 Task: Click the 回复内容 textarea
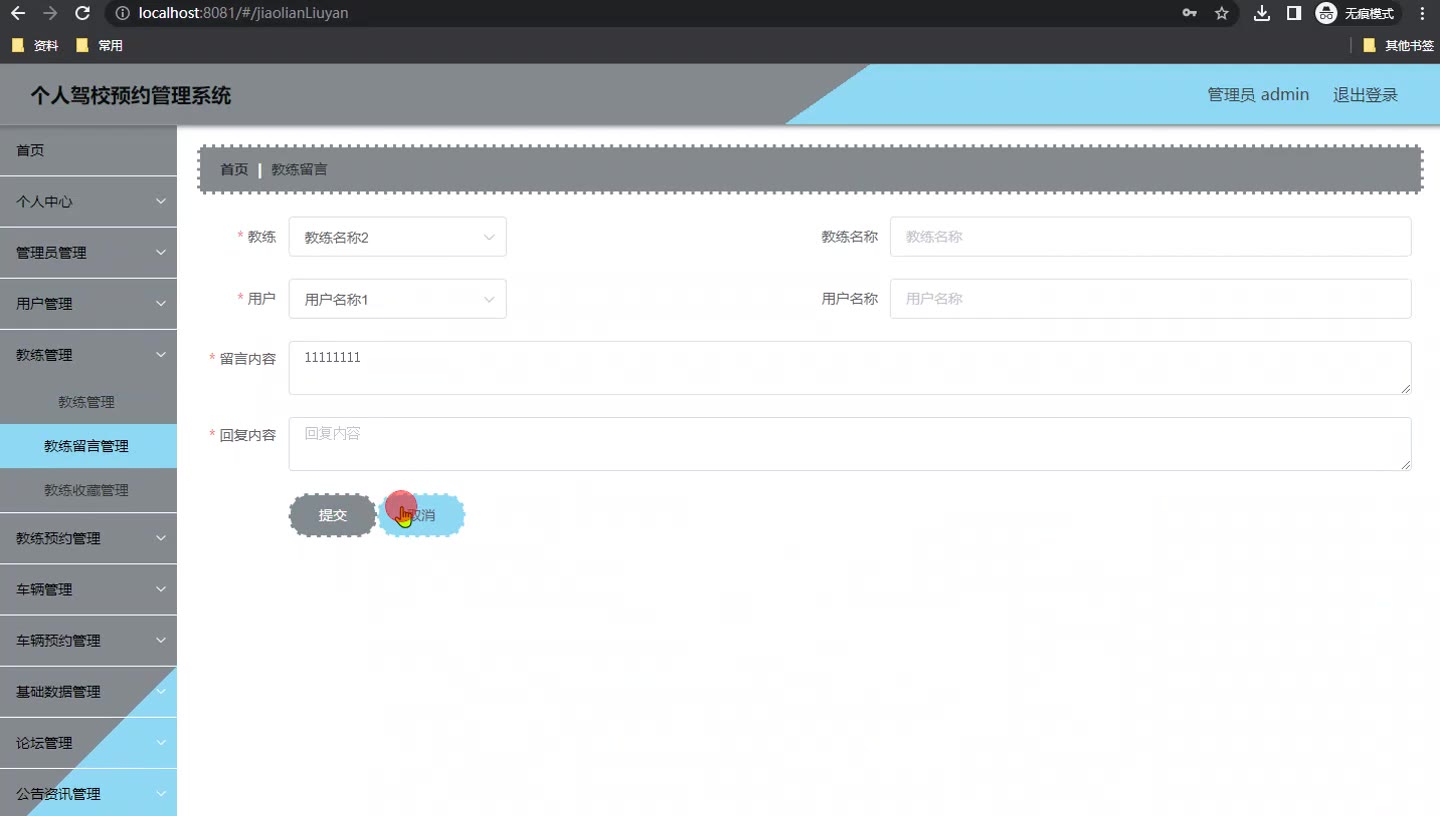click(850, 444)
